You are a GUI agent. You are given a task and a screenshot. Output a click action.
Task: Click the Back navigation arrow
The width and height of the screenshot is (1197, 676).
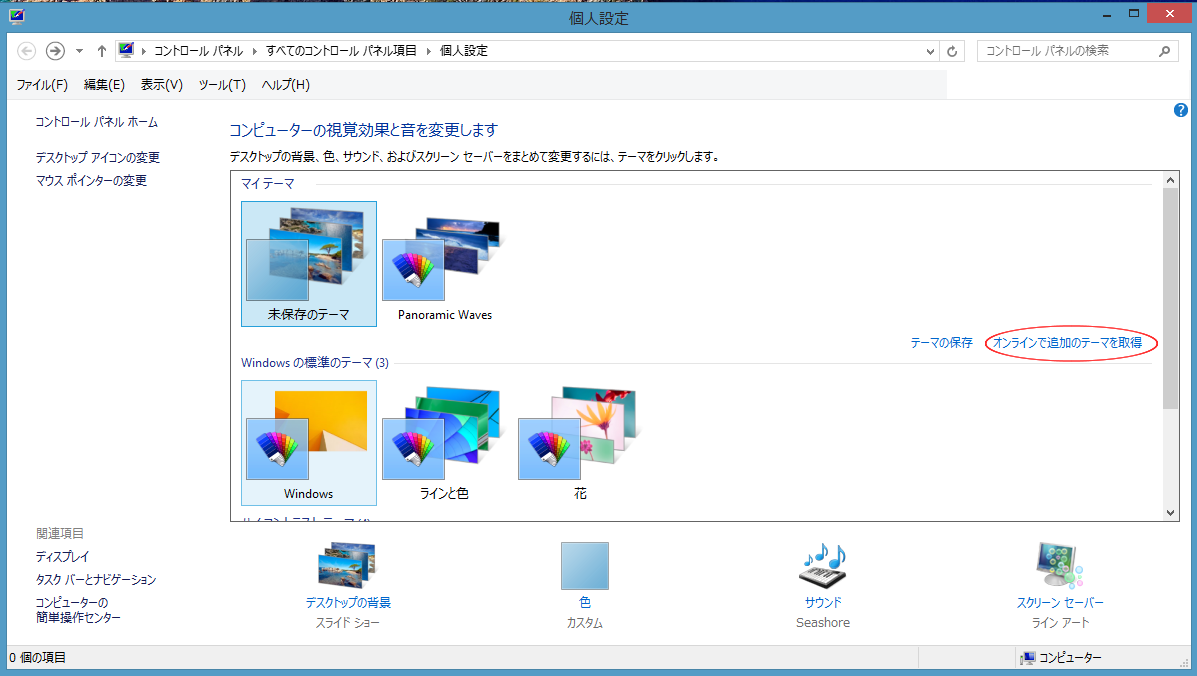point(27,51)
